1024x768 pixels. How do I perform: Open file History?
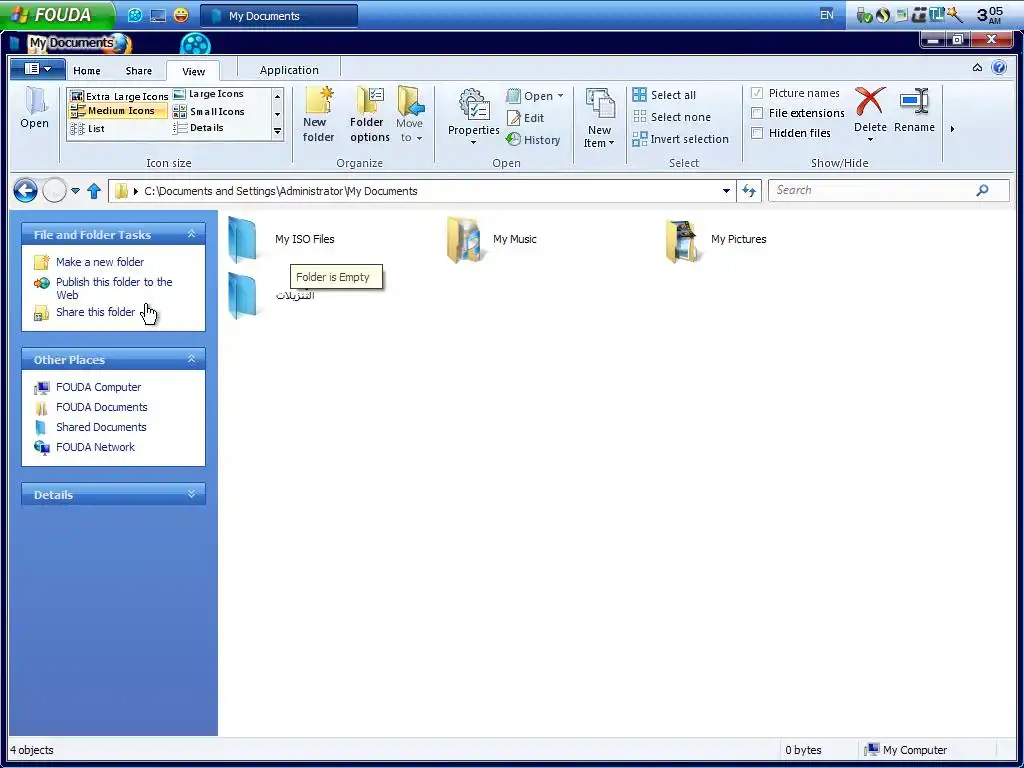[533, 140]
